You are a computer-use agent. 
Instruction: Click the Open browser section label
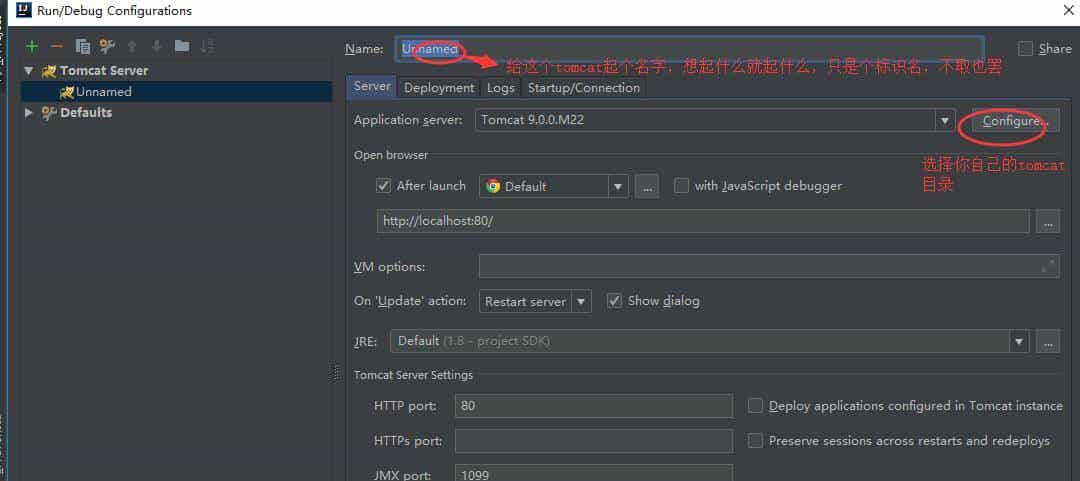(391, 155)
